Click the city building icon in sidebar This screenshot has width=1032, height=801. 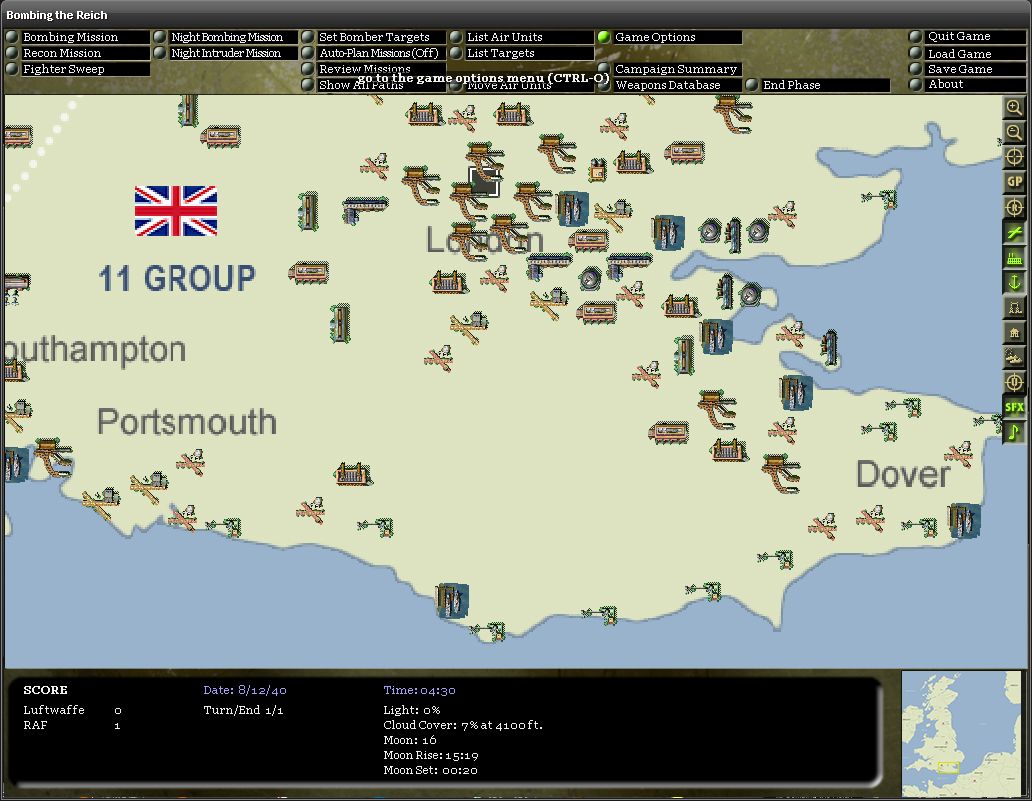tap(1014, 332)
